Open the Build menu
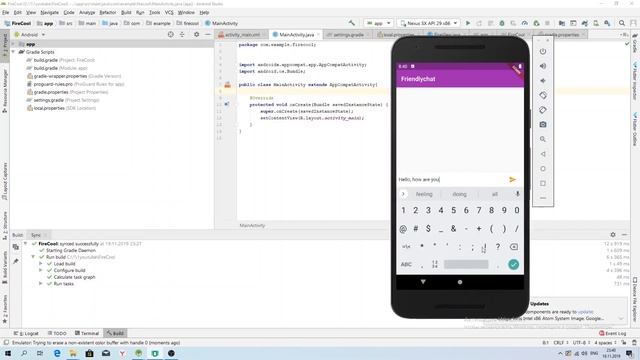 [x=126, y=13]
